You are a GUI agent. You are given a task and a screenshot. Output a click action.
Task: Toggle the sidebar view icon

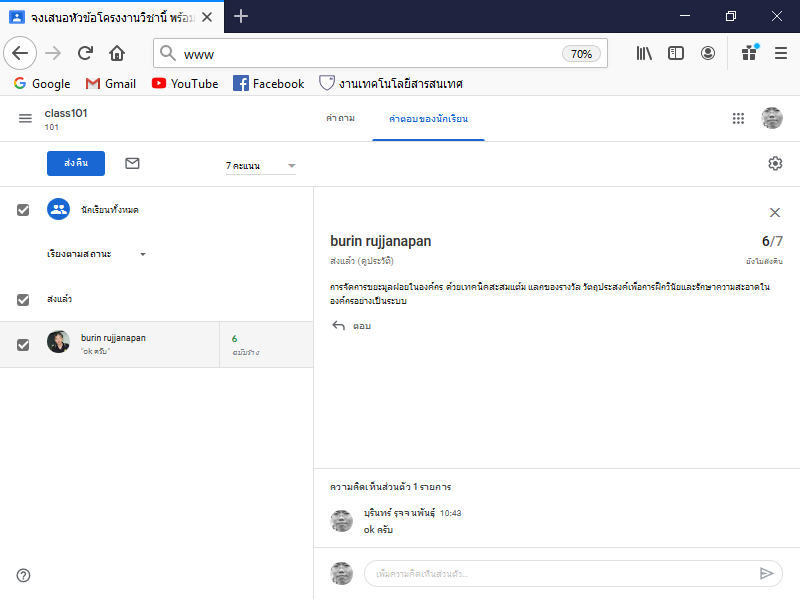[676, 53]
